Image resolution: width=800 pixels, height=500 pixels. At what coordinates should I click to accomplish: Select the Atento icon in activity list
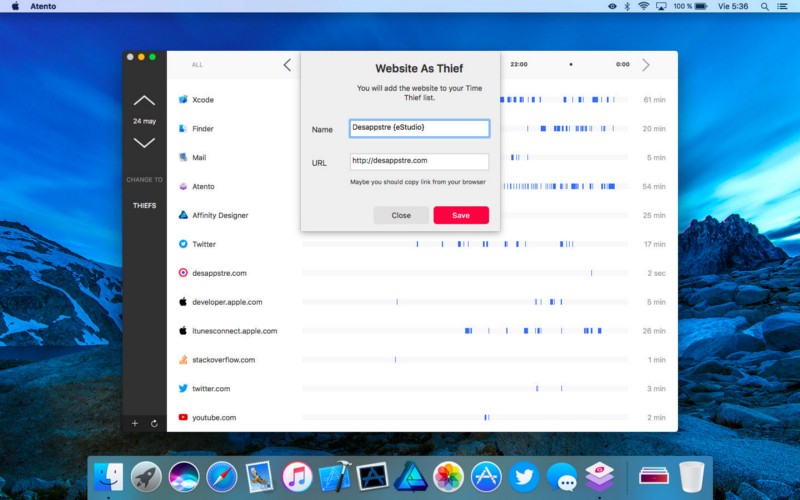[183, 186]
